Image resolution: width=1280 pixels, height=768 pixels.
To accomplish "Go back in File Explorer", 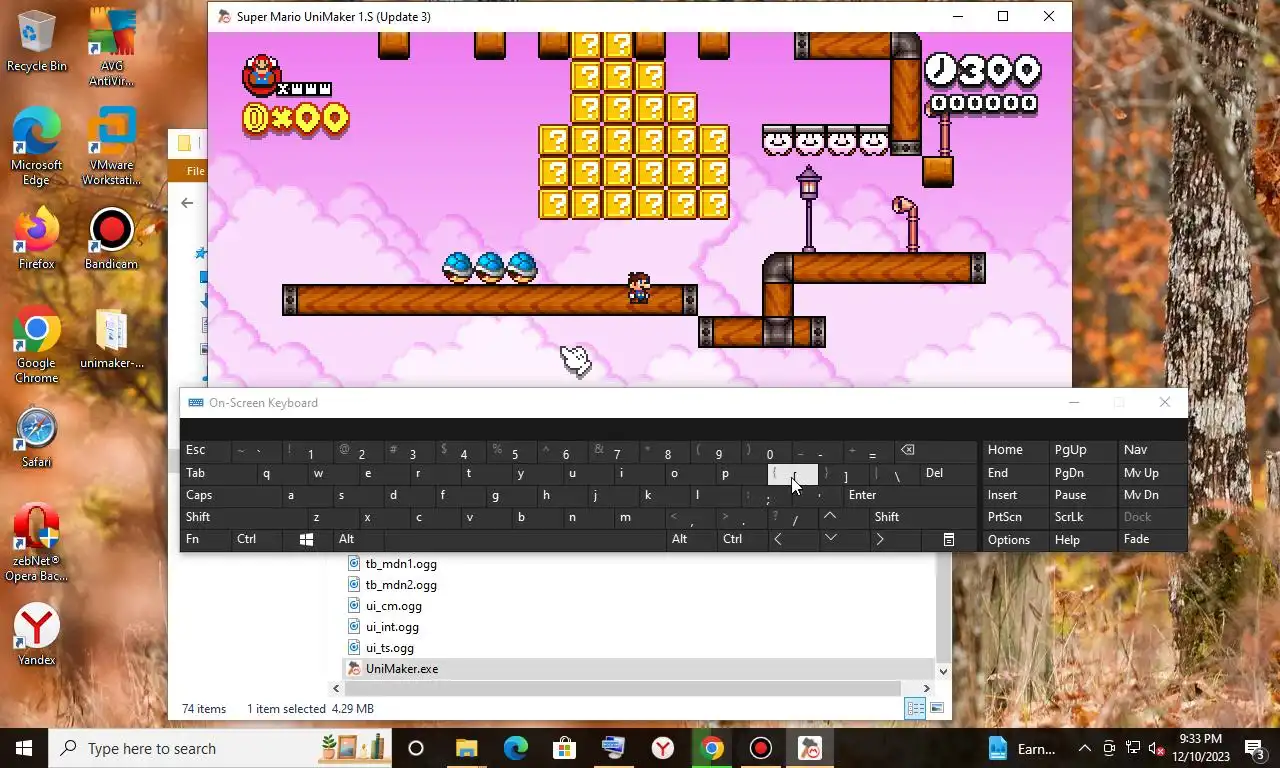I will pos(187,203).
